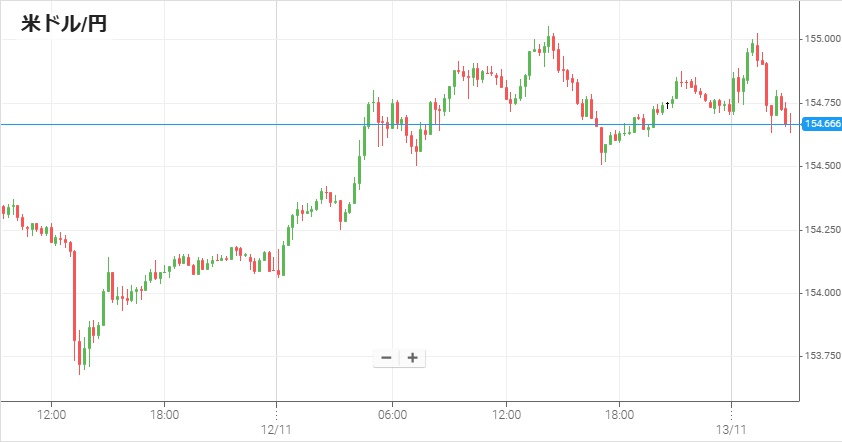This screenshot has height=442, width=842.
Task: Click the 12/11 date marker on time axis
Action: tap(276, 428)
